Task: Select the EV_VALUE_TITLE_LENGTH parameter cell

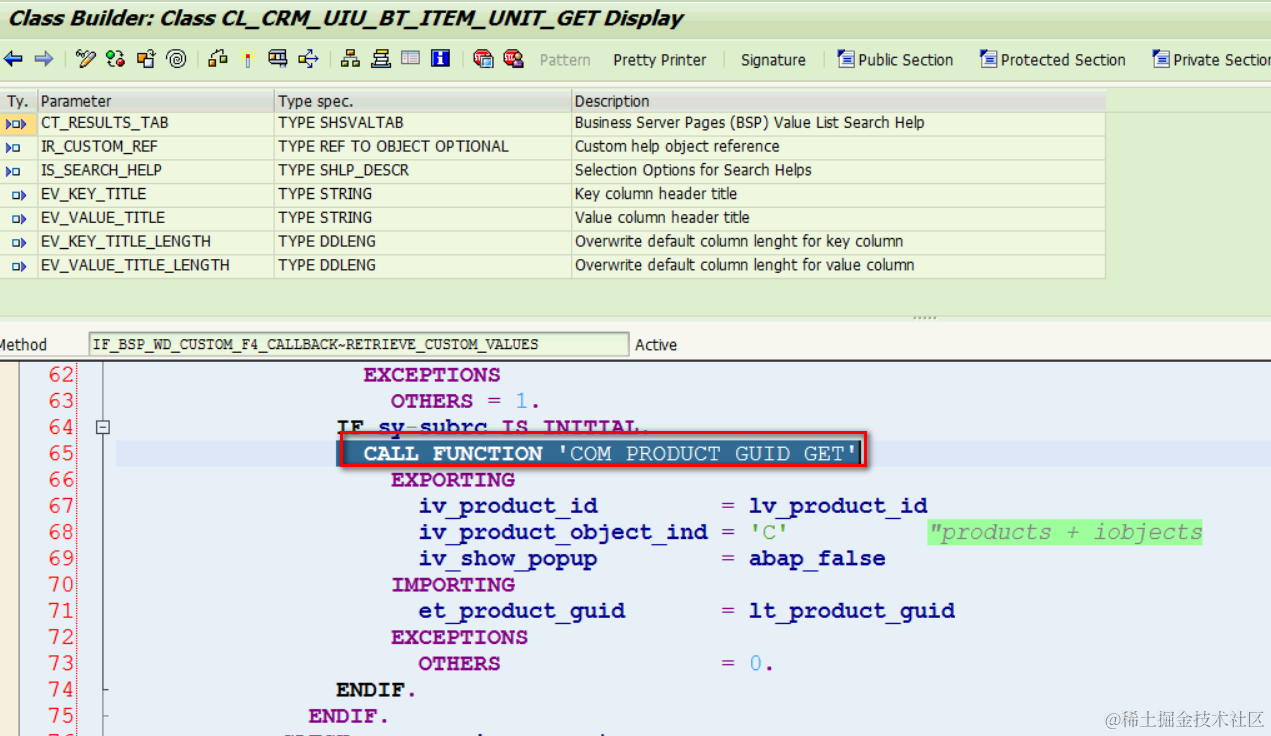Action: coord(155,265)
